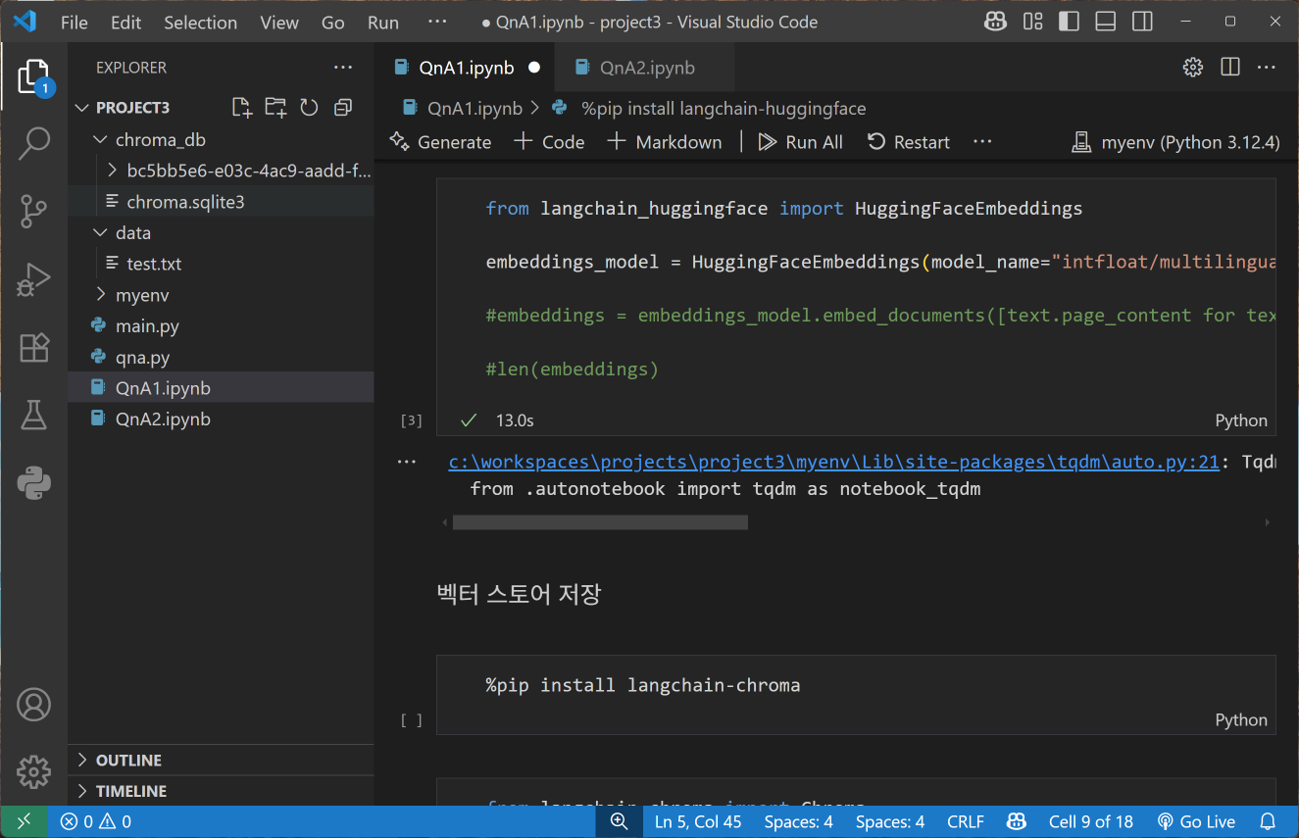This screenshot has width=1299, height=838.
Task: Toggle the secondary side bar
Action: pyautogui.click(x=1143, y=21)
